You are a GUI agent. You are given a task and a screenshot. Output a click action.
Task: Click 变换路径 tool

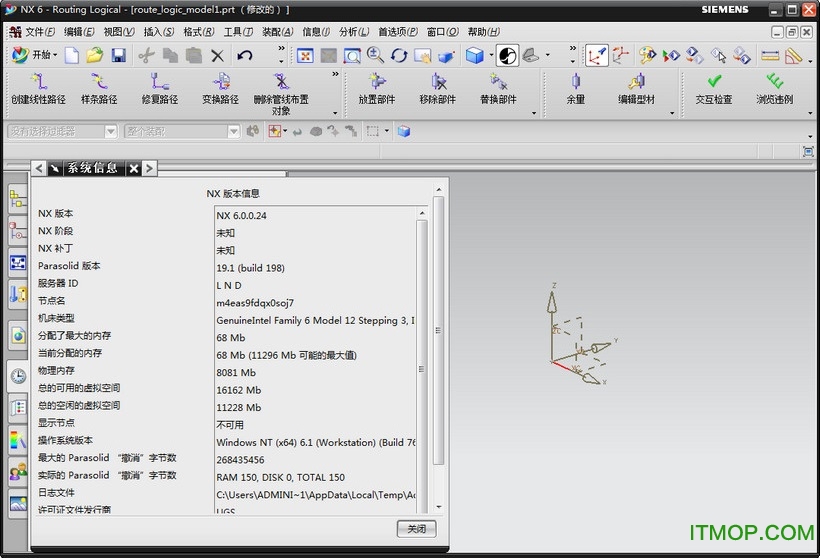tap(221, 89)
